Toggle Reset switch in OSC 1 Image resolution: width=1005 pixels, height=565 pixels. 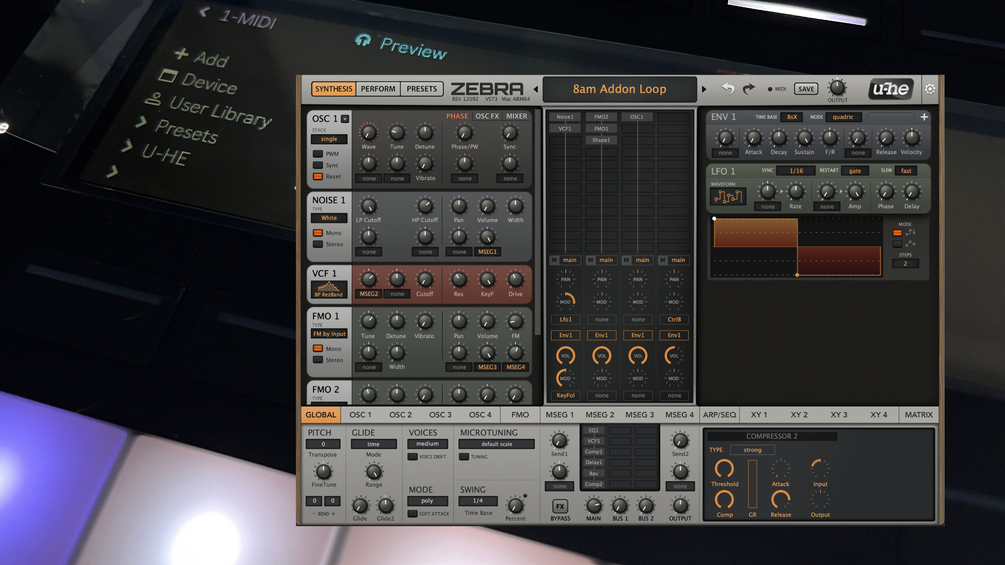click(317, 176)
